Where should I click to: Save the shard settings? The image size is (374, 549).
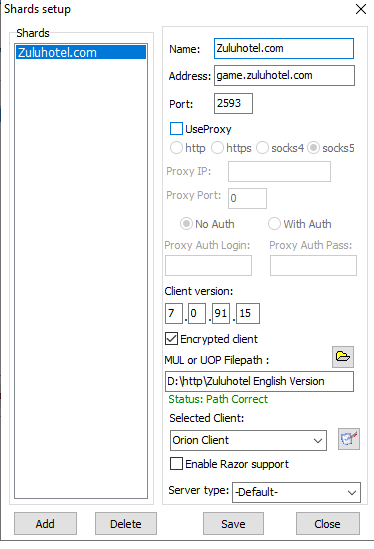tap(233, 524)
